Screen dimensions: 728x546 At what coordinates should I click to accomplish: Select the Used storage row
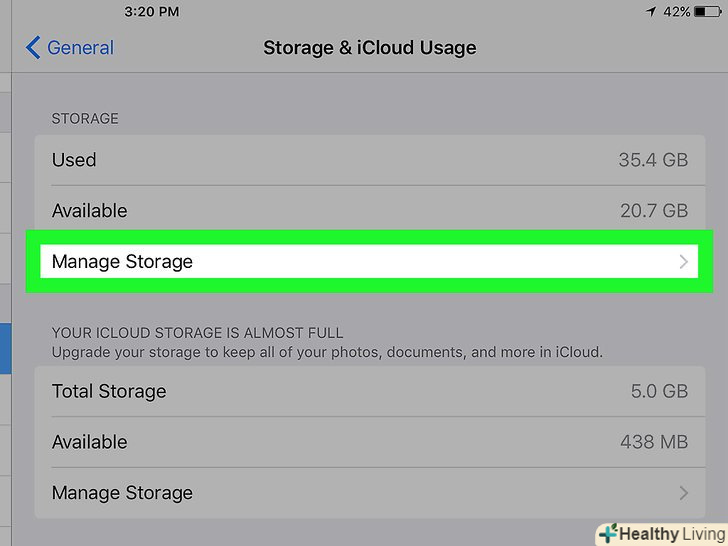(360, 160)
